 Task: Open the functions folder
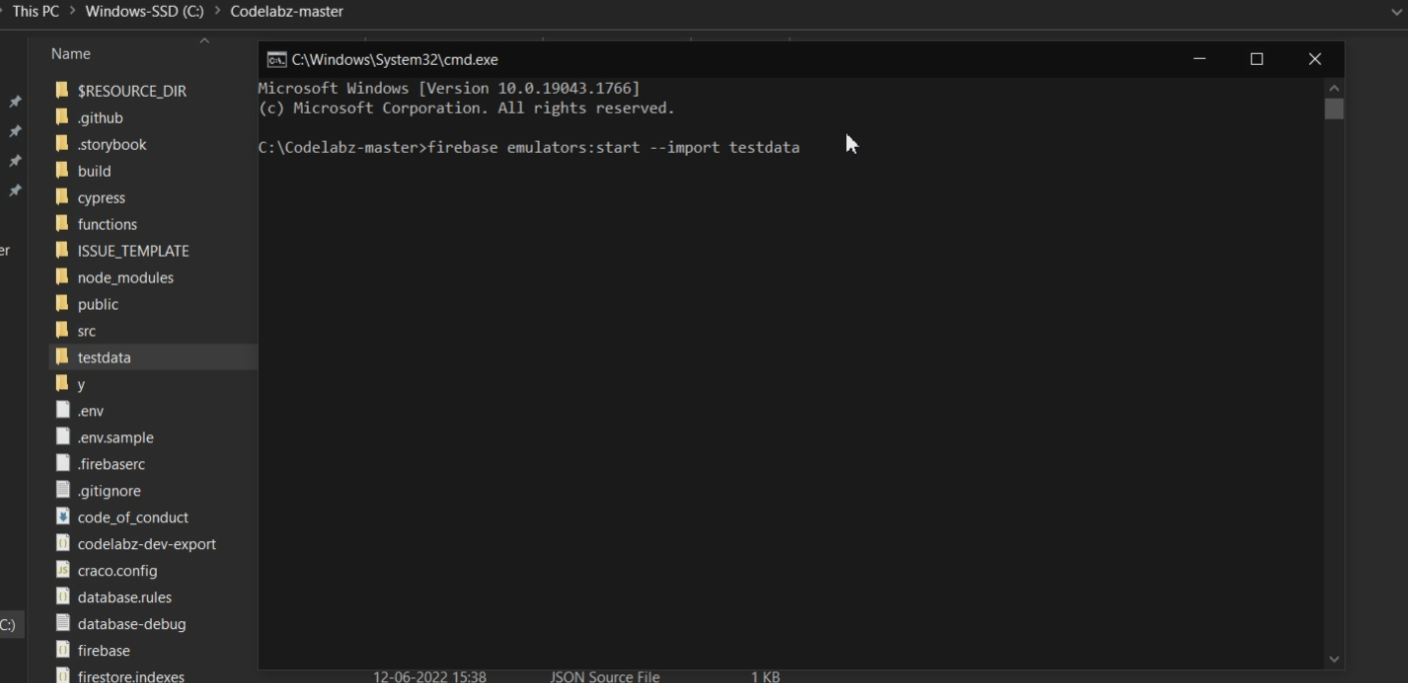109,224
